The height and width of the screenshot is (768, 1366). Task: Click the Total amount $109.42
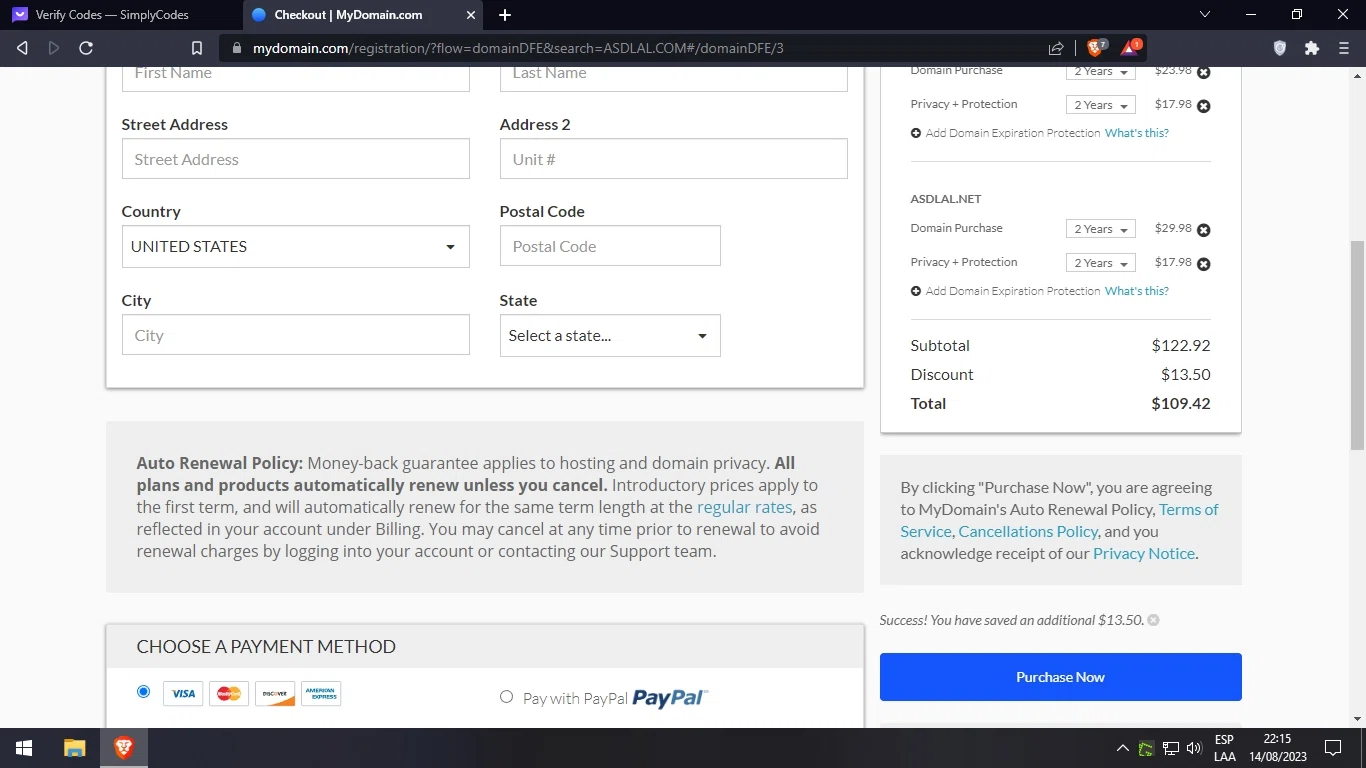click(1181, 403)
